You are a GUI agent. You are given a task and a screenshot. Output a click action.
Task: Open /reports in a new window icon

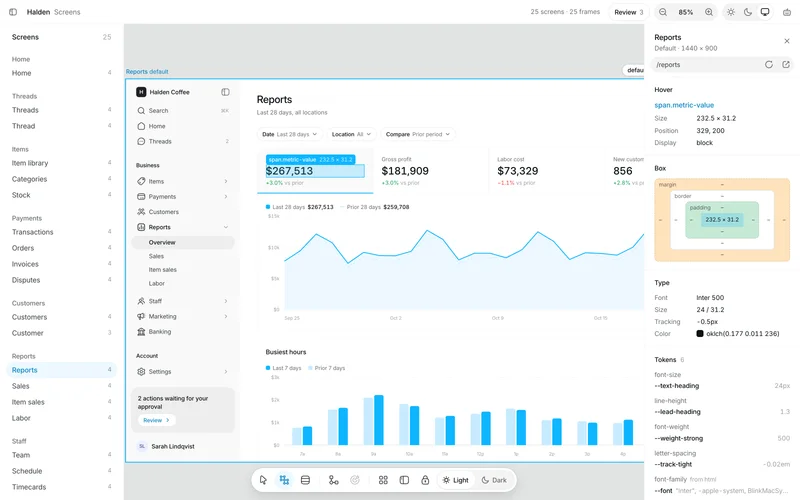tap(786, 65)
